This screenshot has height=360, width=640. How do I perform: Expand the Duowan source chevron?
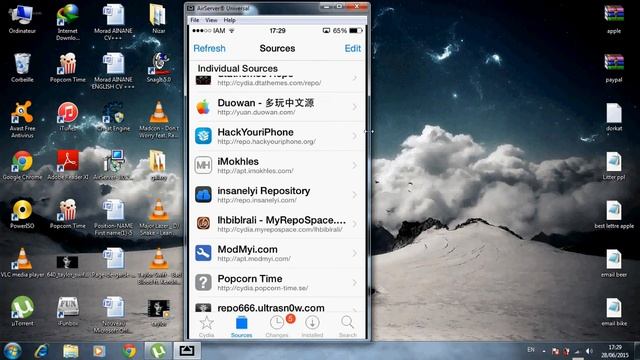pyautogui.click(x=355, y=107)
